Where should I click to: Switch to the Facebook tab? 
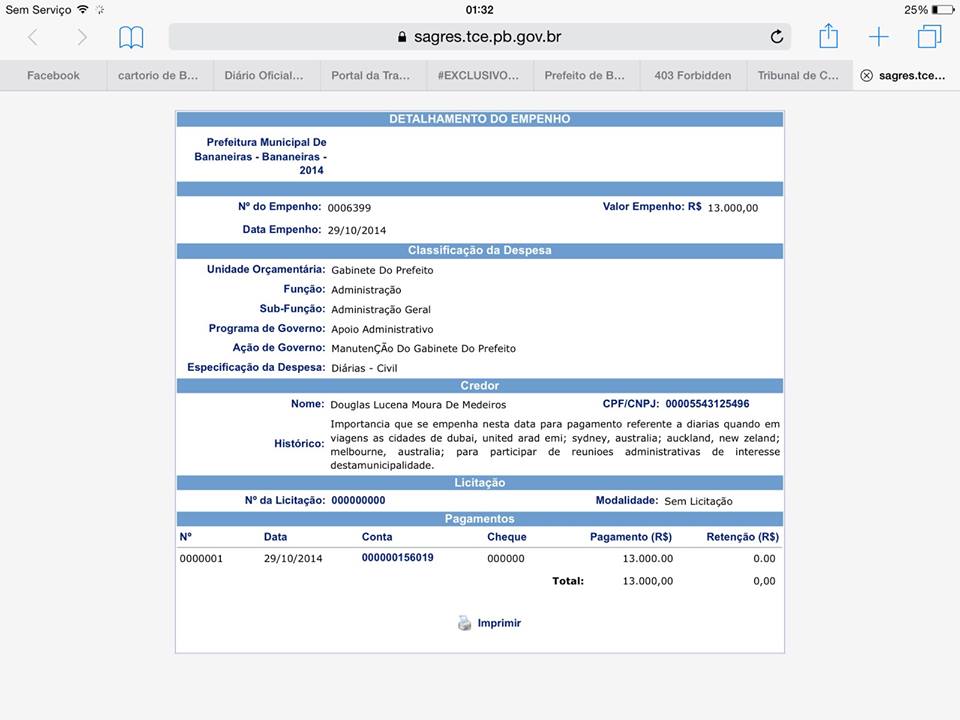[x=53, y=75]
